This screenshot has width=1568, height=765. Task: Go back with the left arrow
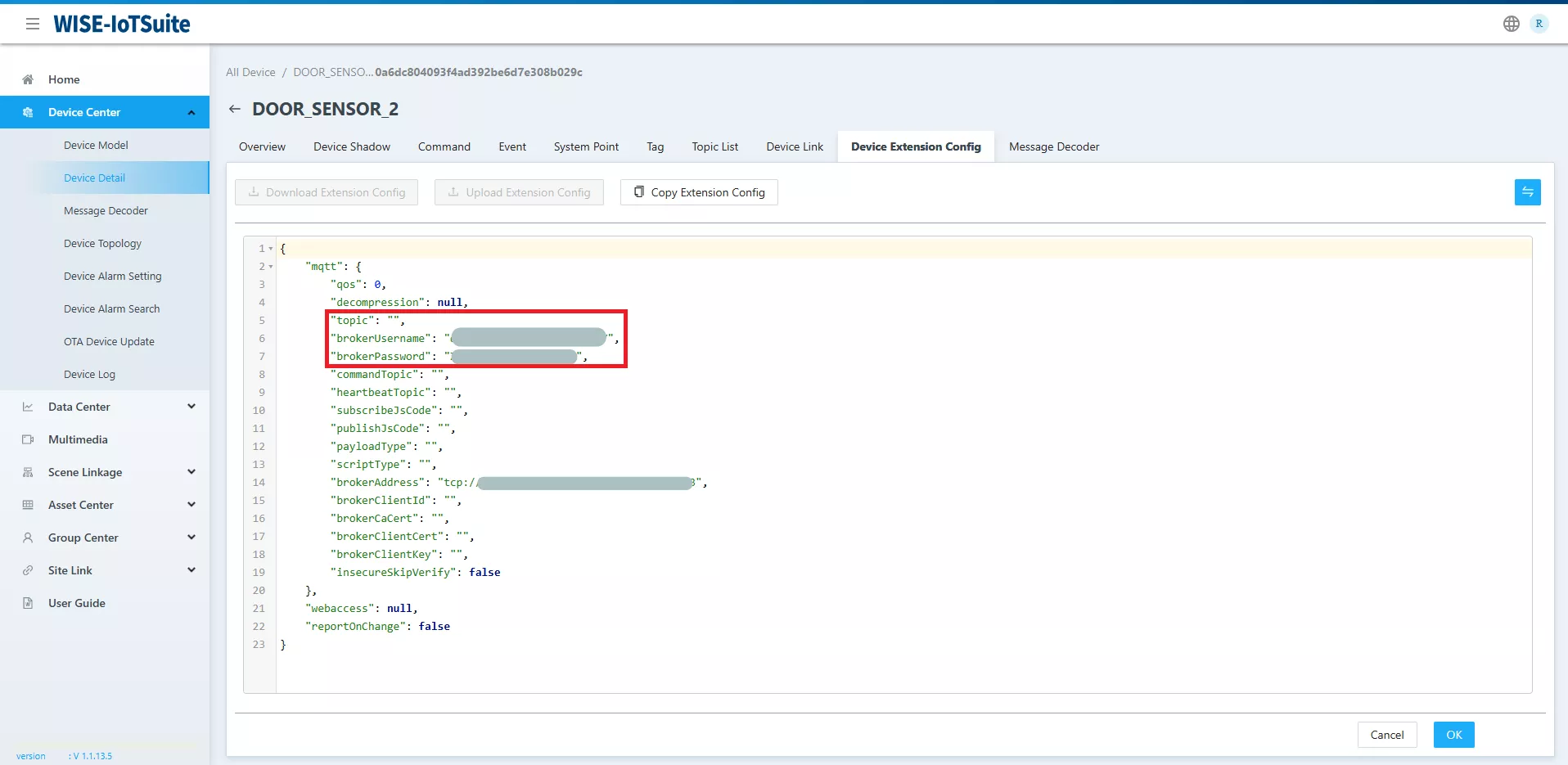click(235, 109)
